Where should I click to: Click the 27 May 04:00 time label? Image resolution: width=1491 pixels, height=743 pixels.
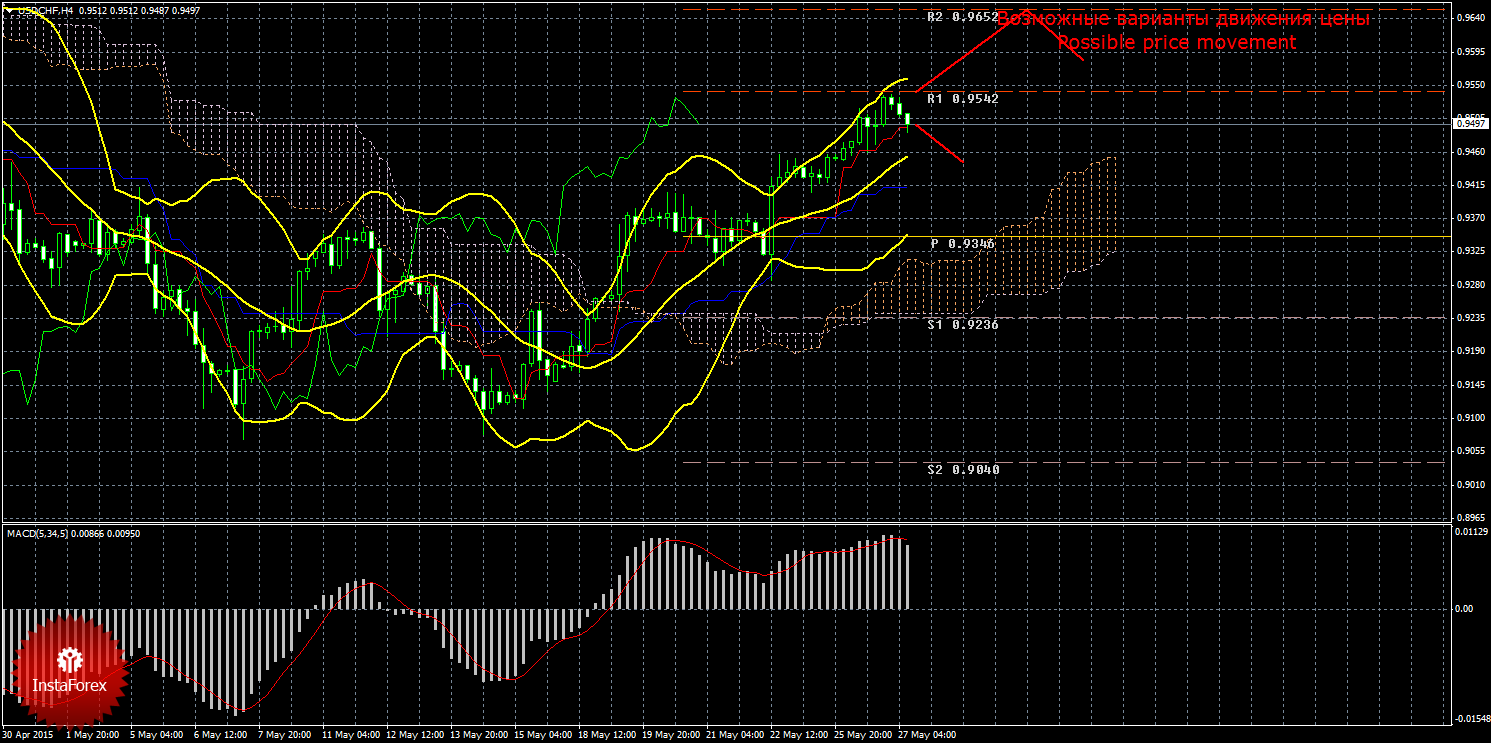(927, 735)
